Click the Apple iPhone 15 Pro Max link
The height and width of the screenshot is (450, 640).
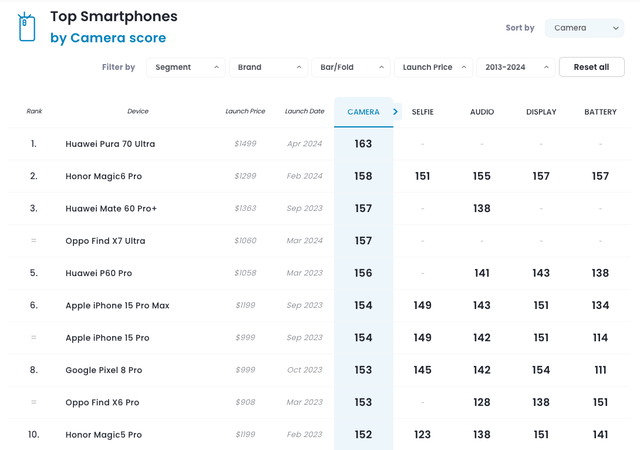(117, 305)
